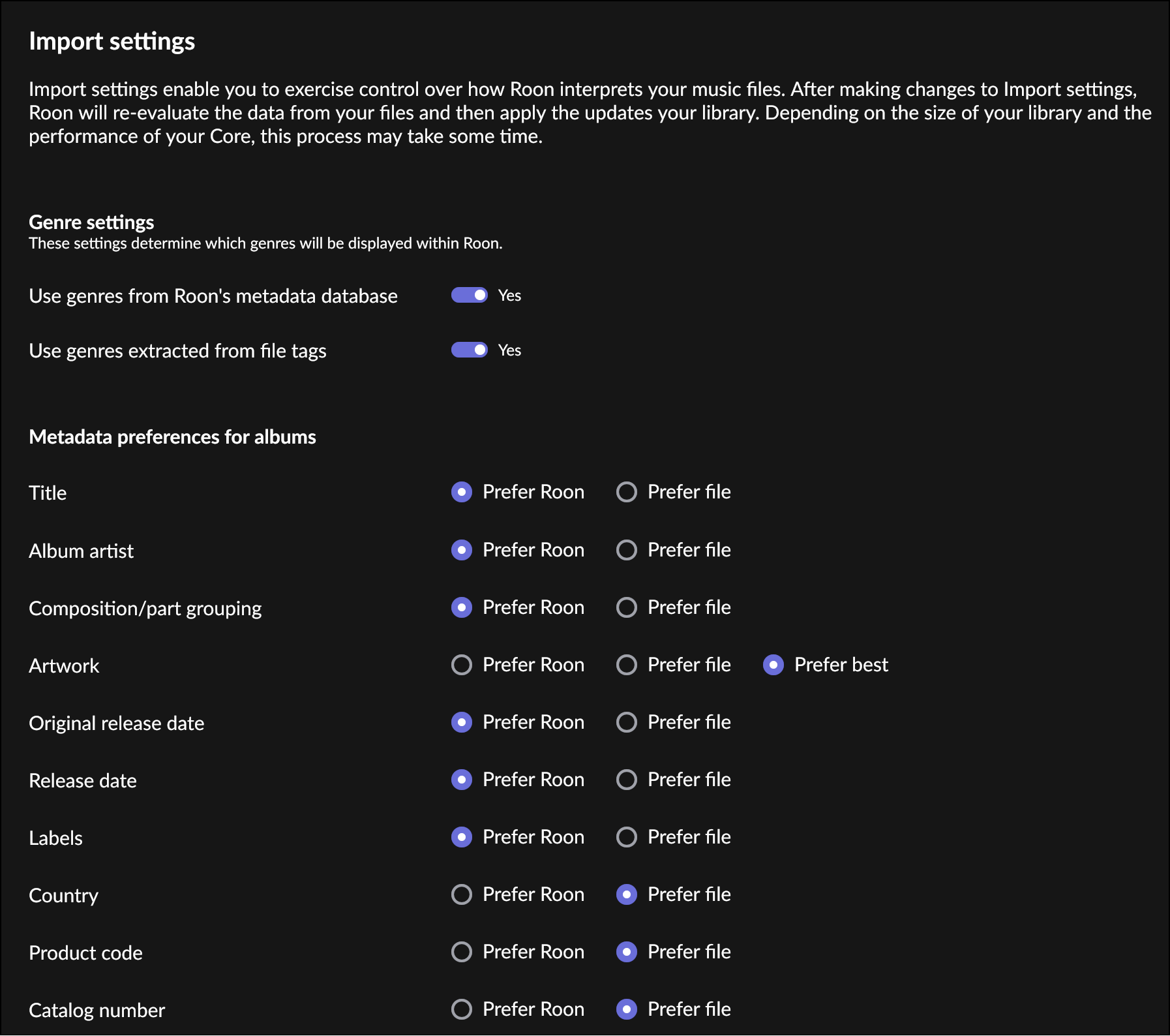
Task: Select Prefer file for Catalog number
Action: (x=627, y=1009)
